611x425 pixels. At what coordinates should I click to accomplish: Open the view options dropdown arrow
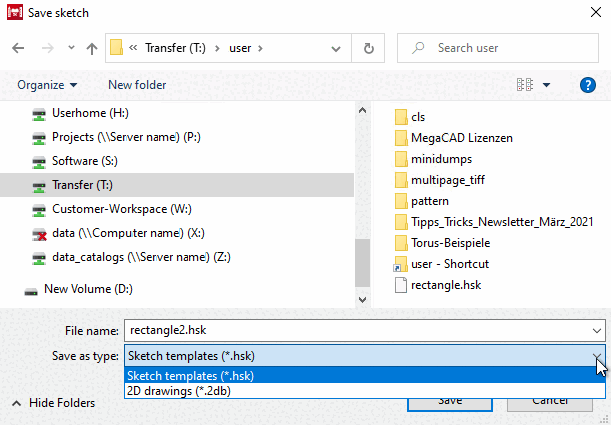coord(546,85)
